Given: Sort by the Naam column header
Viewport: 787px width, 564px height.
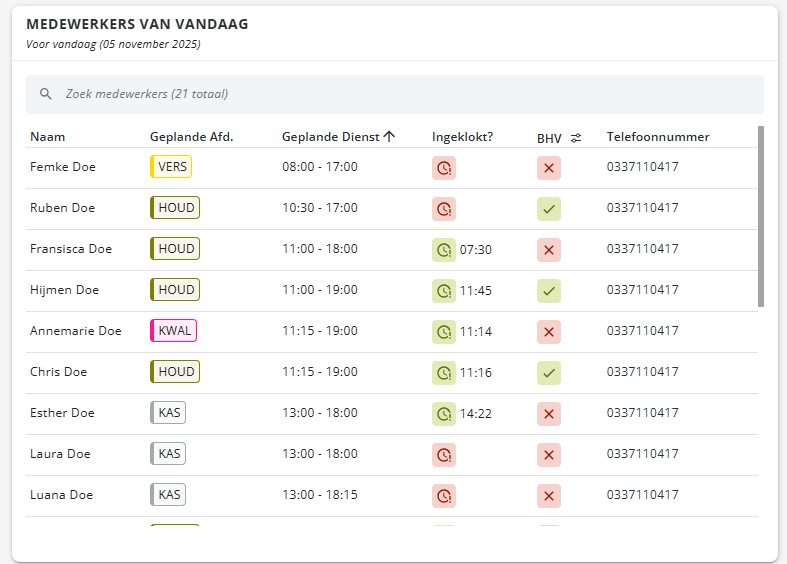Looking at the screenshot, I should 47,137.
